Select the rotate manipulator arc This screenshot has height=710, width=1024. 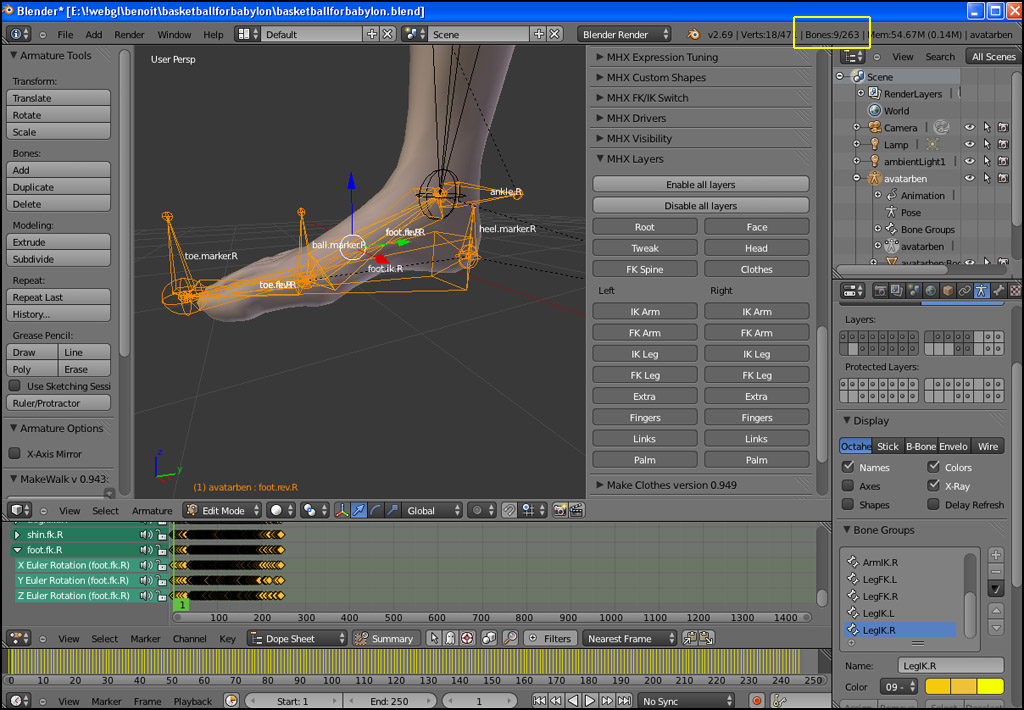[x=376, y=511]
